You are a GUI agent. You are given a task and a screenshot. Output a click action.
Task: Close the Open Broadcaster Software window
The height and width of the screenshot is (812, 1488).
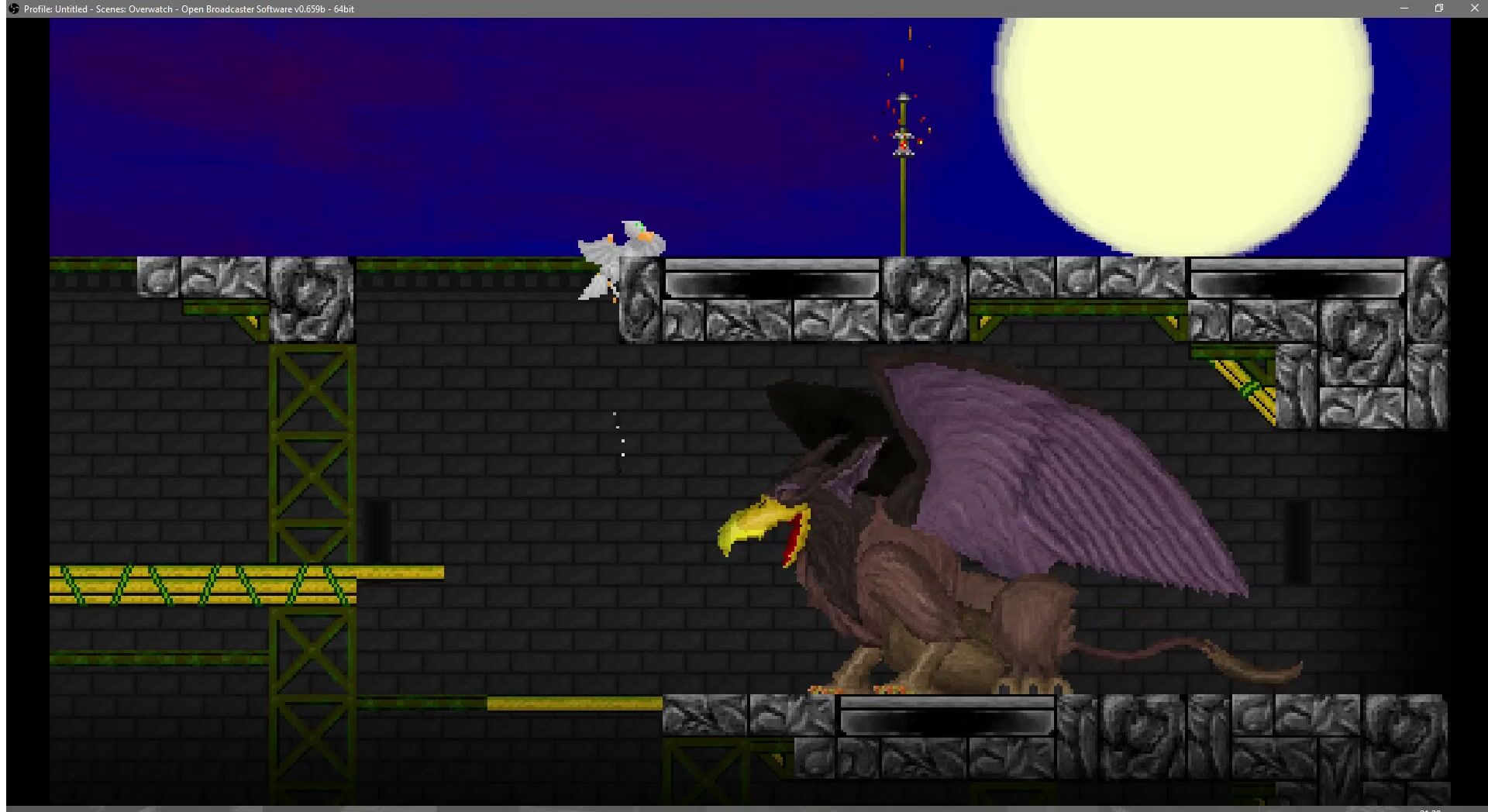coord(1474,9)
